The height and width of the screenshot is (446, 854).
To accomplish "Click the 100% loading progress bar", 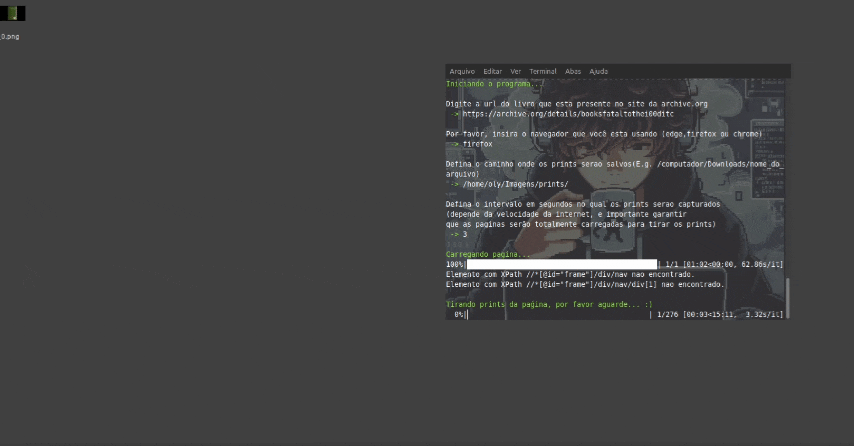I will pos(562,265).
